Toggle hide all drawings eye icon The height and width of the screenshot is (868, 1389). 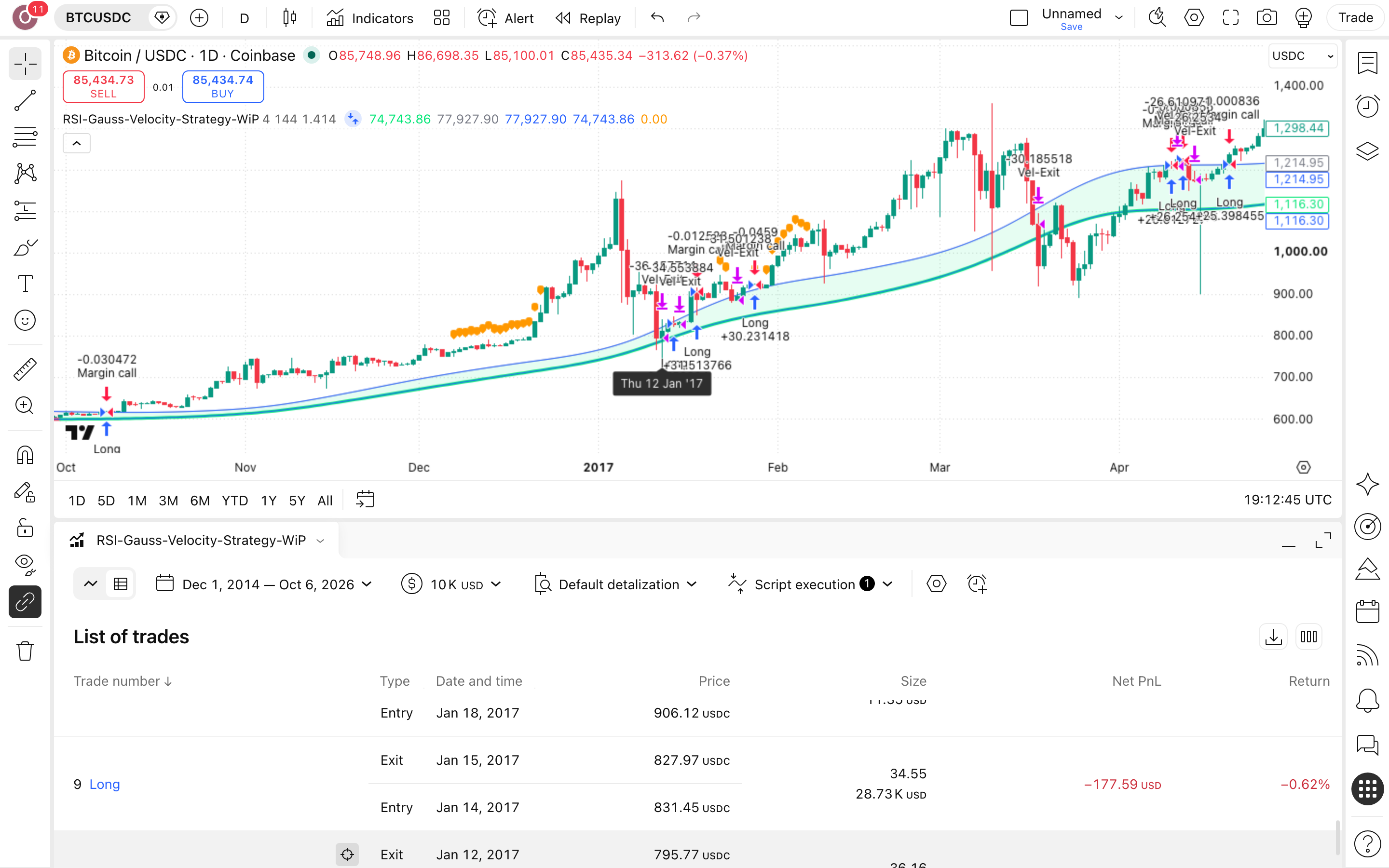[x=25, y=565]
